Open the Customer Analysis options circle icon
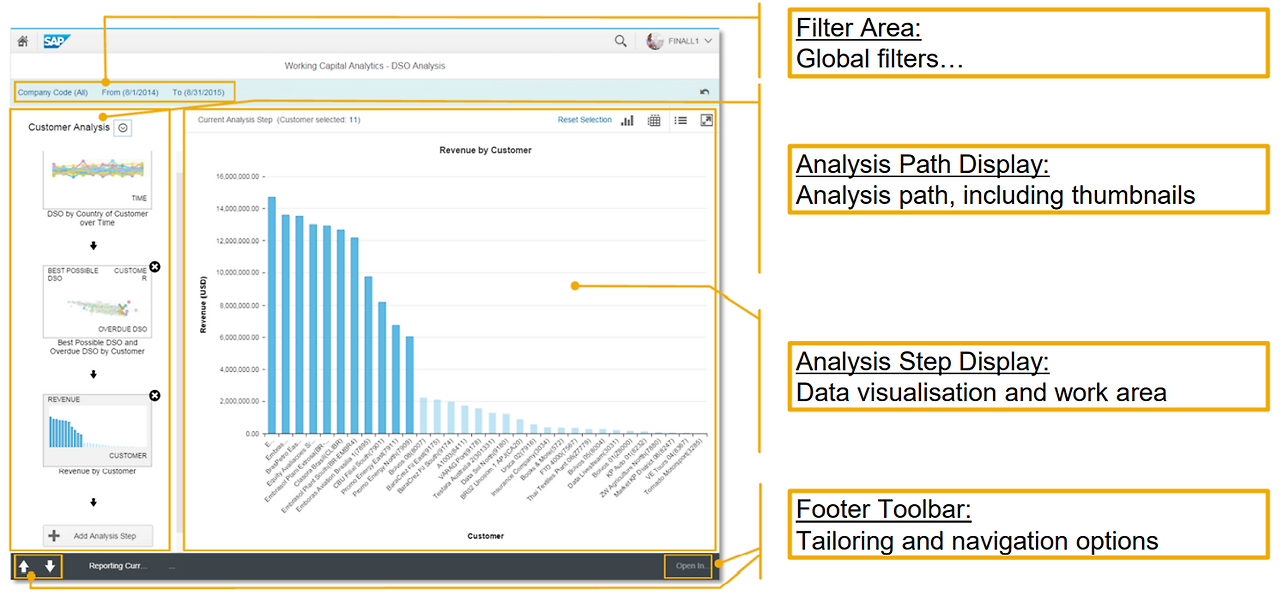 click(122, 127)
